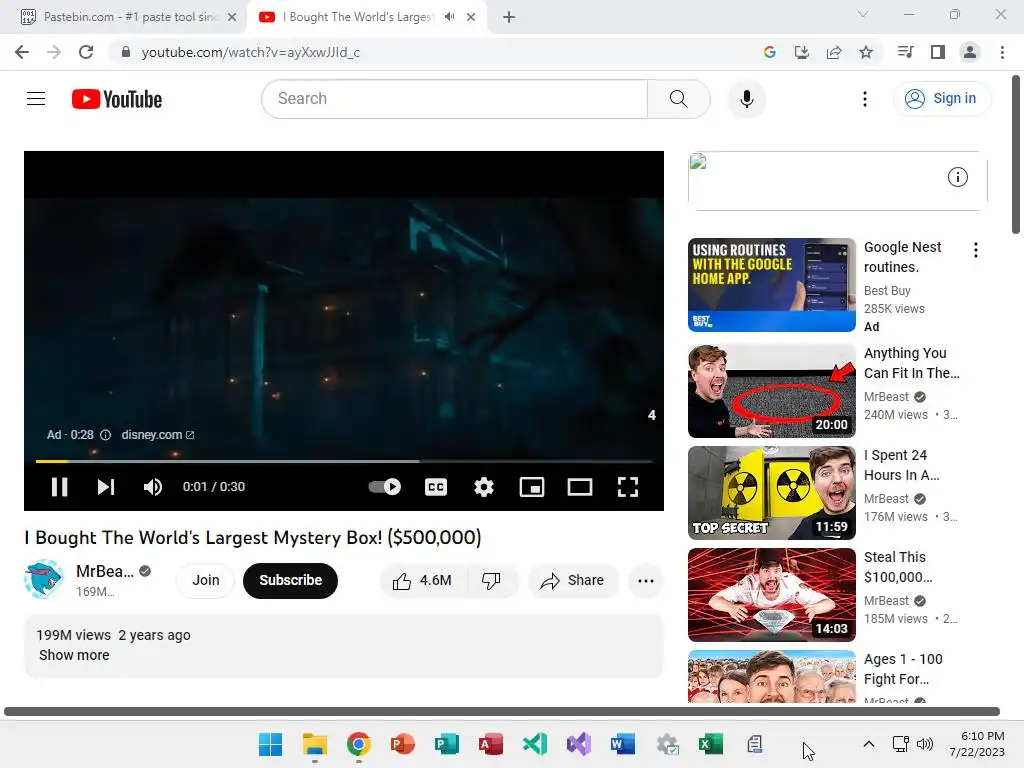Select the I Bought The World's Largest tab
Image resolution: width=1024 pixels, height=768 pixels.
[x=358, y=17]
